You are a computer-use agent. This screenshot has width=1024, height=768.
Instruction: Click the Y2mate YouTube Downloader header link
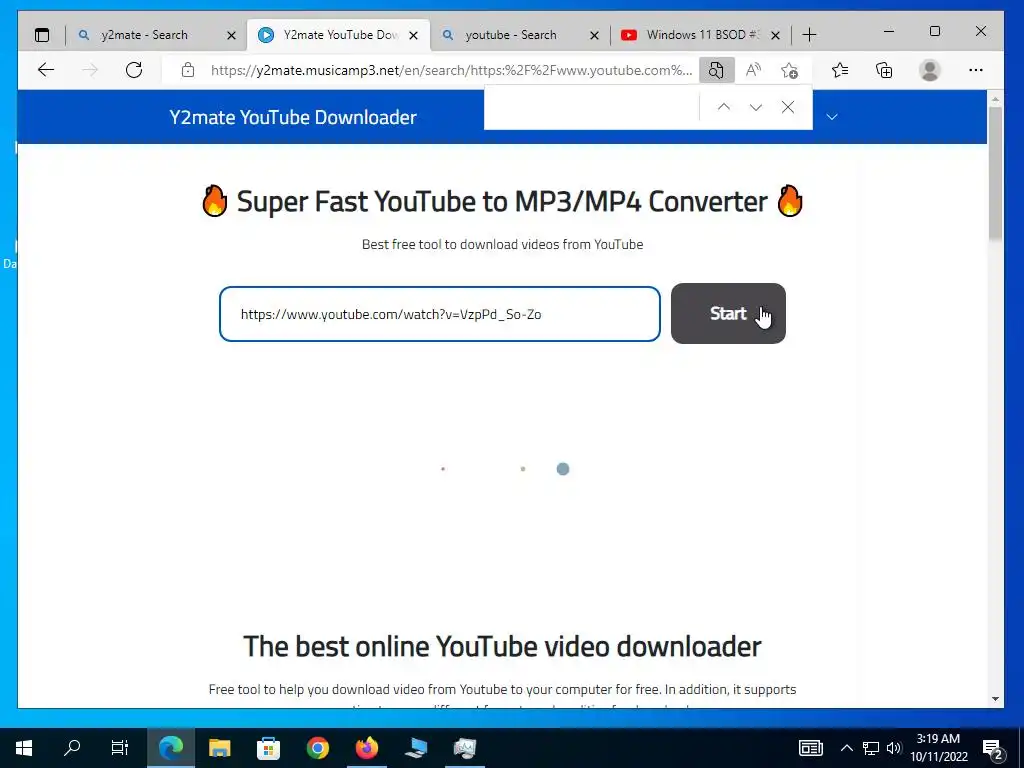click(x=293, y=117)
